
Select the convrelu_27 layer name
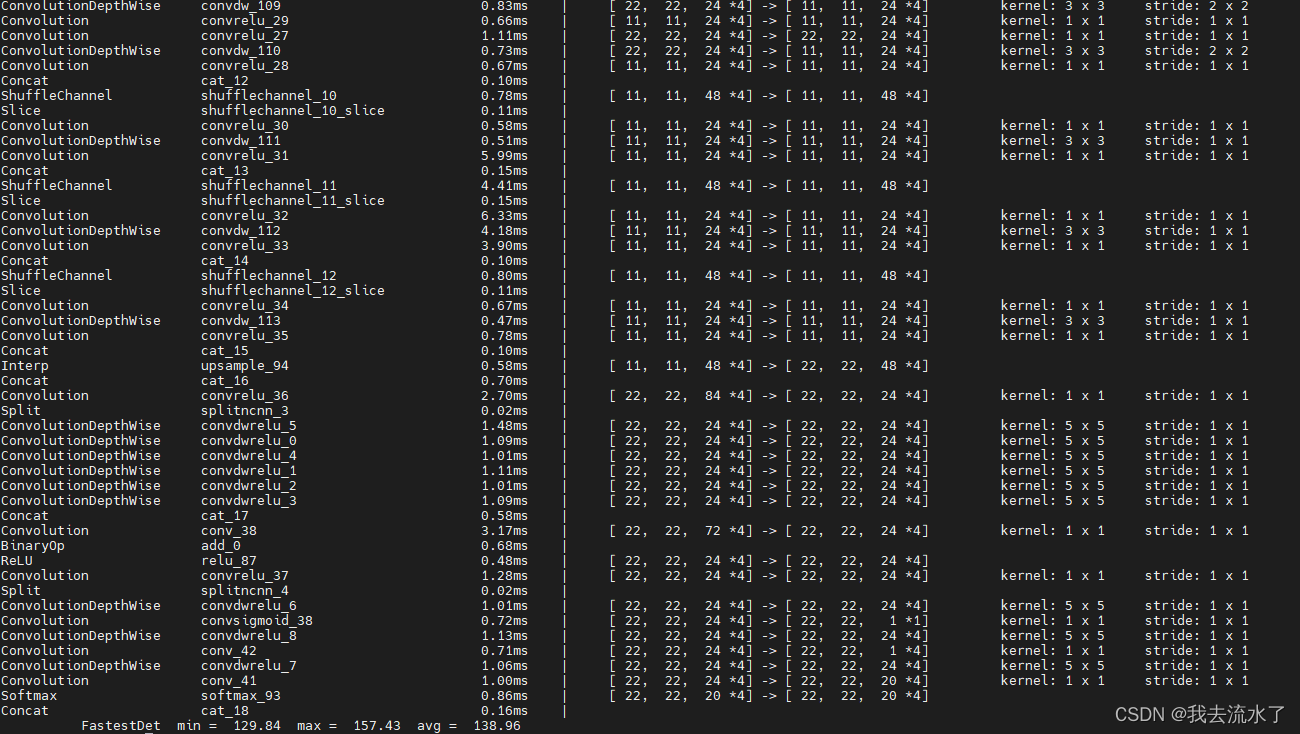pos(245,36)
